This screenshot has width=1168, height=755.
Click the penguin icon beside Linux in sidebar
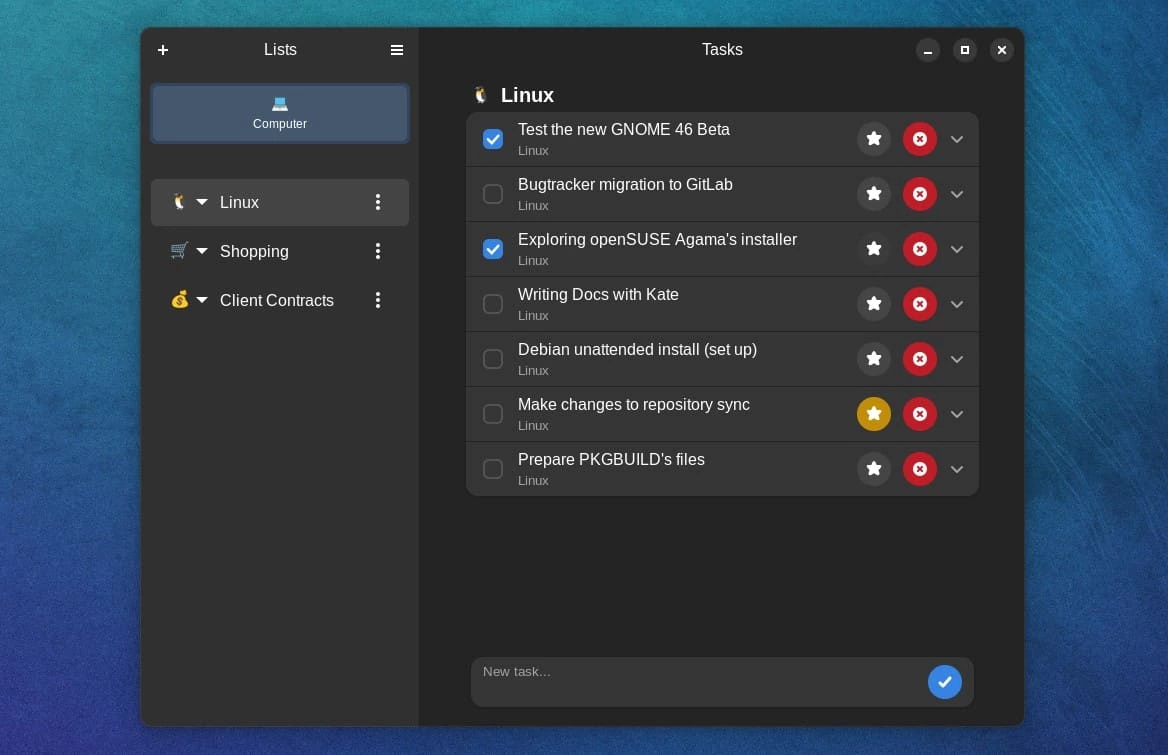(179, 201)
